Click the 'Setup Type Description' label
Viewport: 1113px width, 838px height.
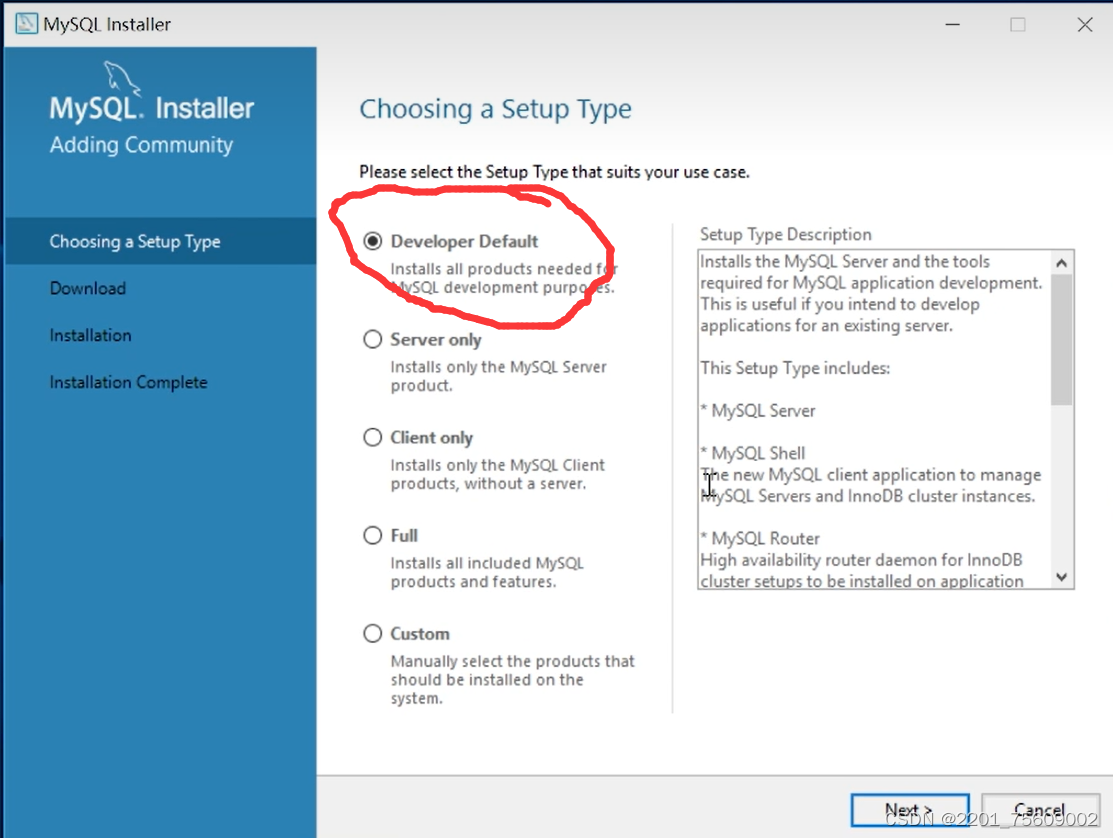coord(785,234)
